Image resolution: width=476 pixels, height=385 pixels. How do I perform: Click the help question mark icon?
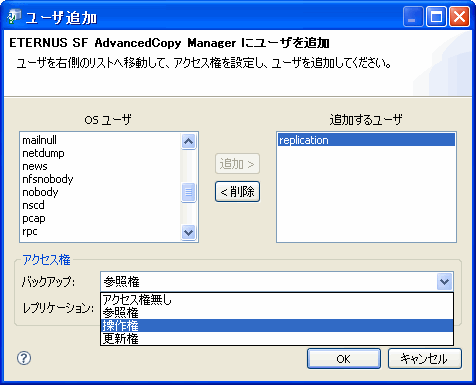(x=24, y=358)
